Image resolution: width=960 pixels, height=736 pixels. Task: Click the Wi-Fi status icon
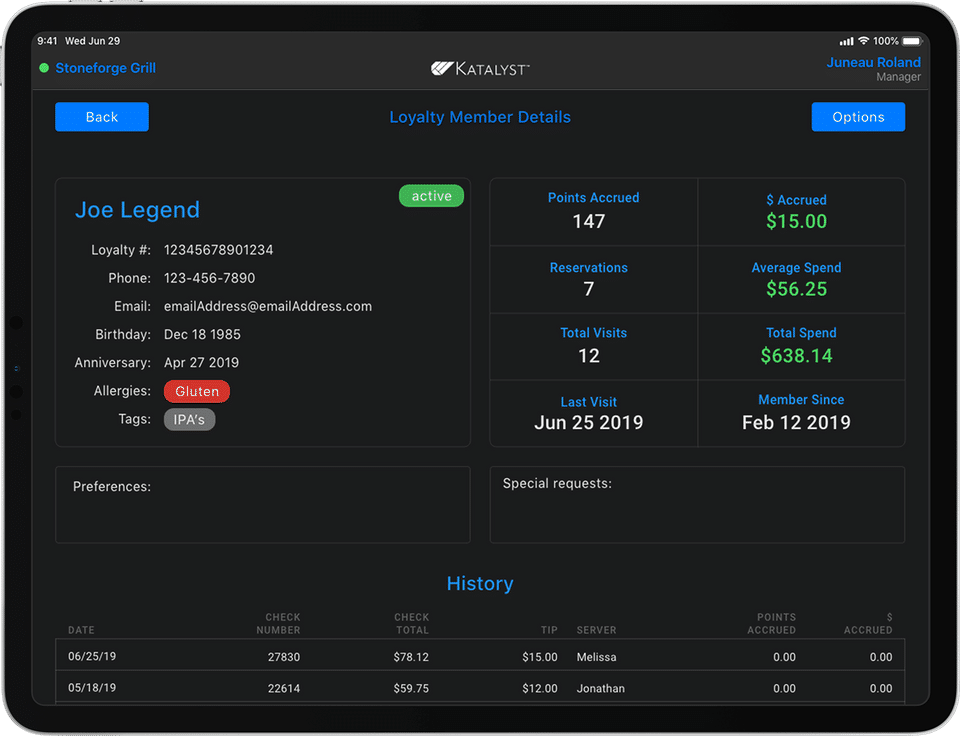click(x=863, y=41)
